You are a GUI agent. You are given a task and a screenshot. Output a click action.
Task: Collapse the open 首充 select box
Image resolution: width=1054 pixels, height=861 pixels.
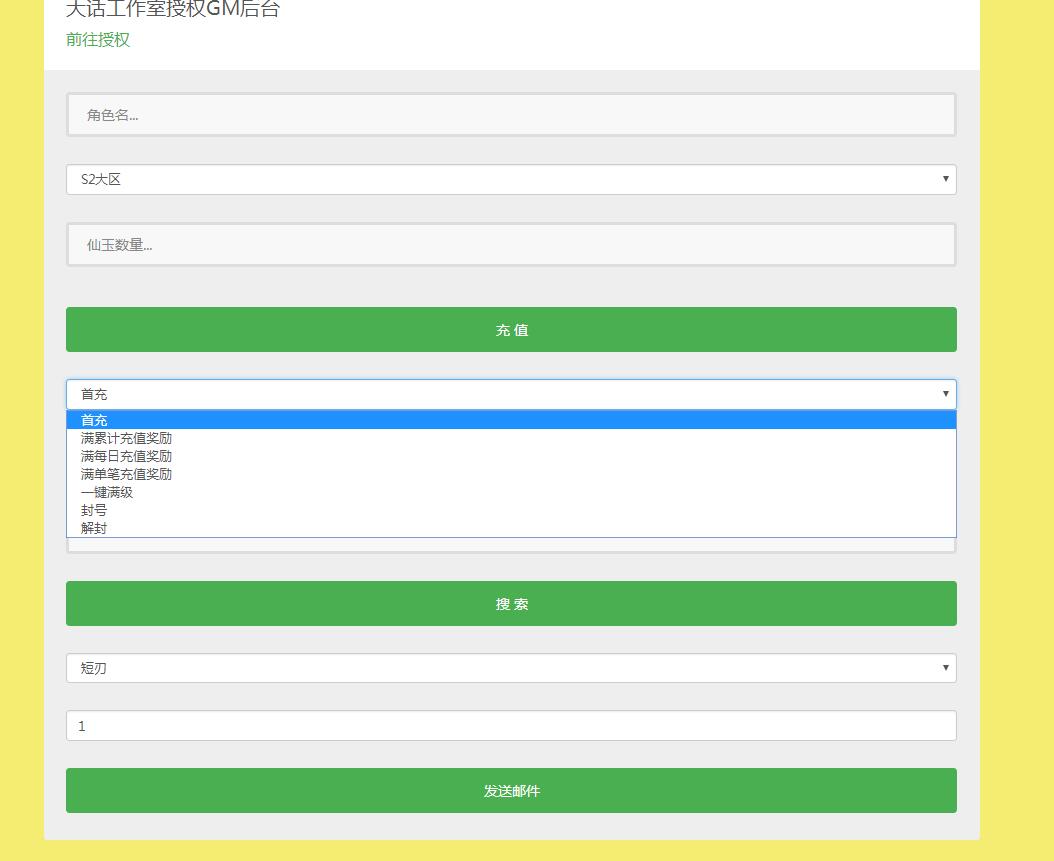[511, 394]
